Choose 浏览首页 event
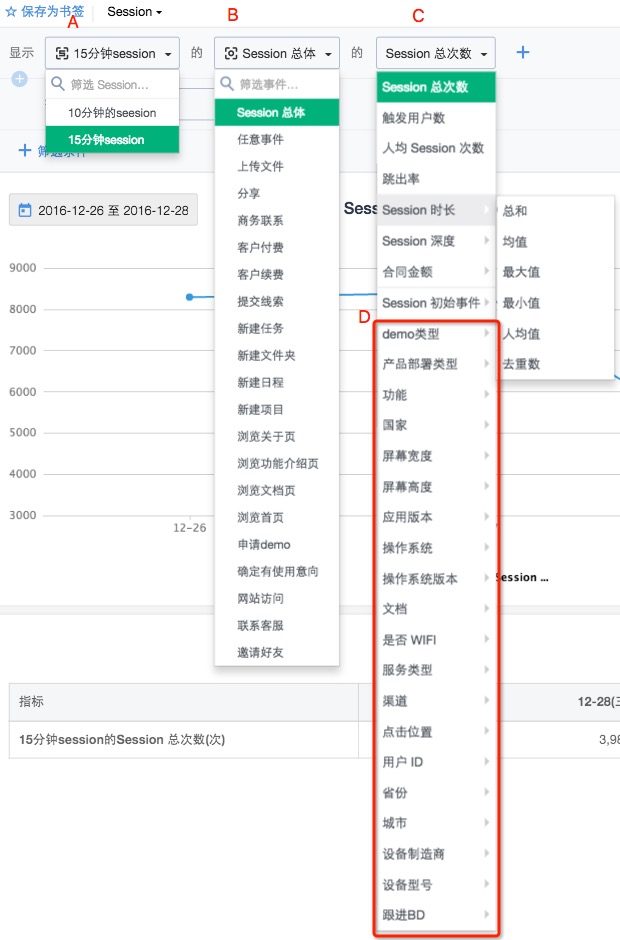Screen dimensions: 620x940 (277, 517)
